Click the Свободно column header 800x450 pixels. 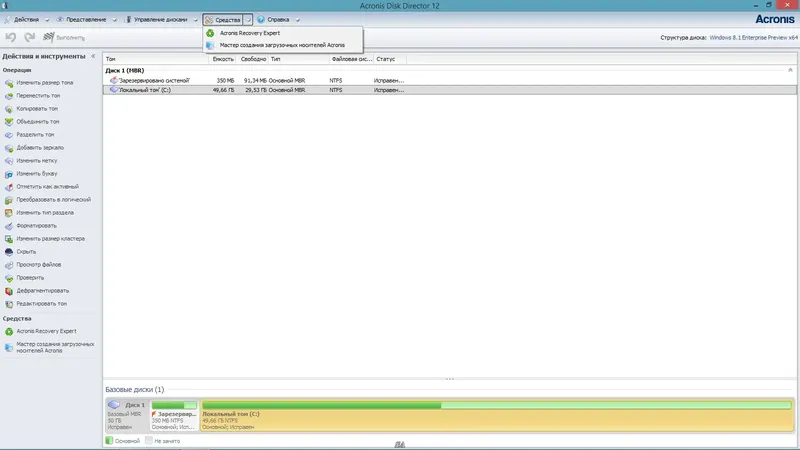[253, 59]
